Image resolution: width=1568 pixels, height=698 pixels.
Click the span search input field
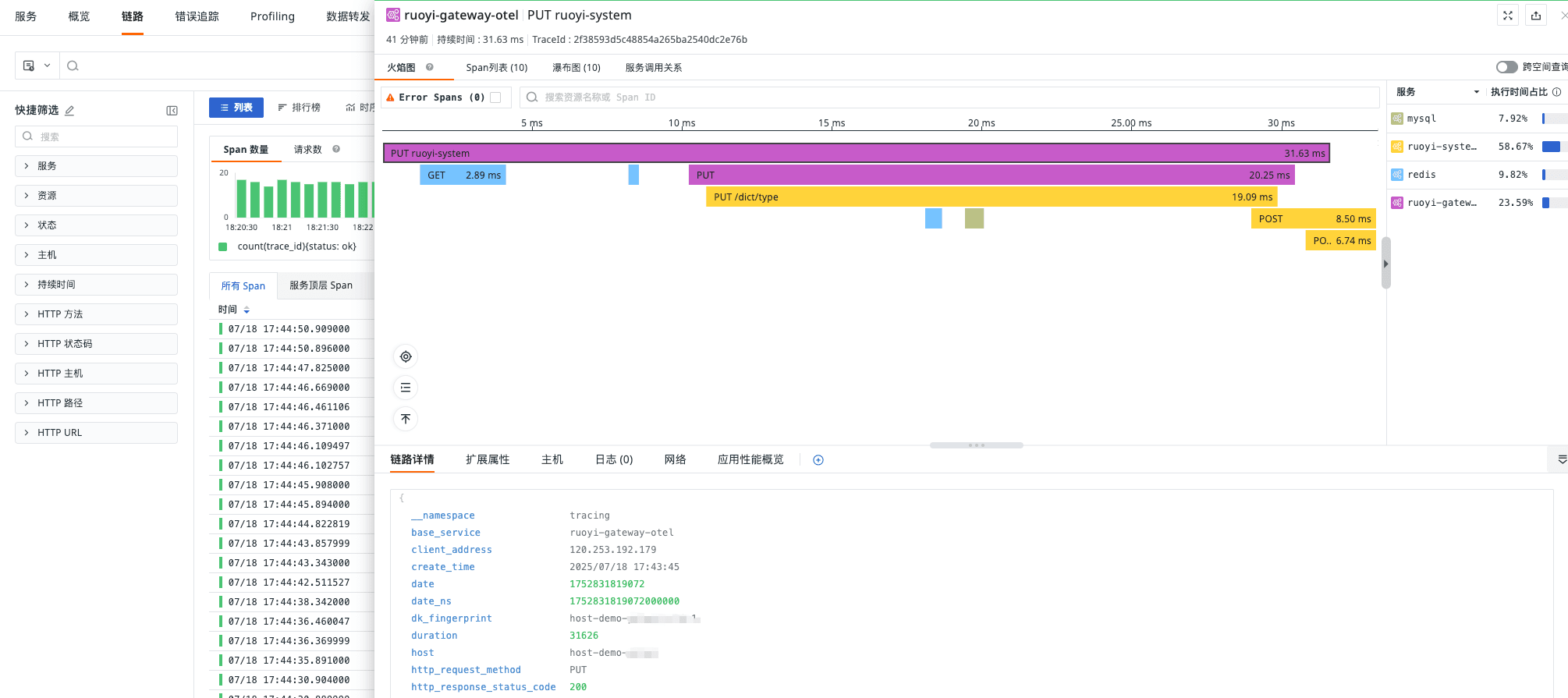pyautogui.click(x=949, y=97)
